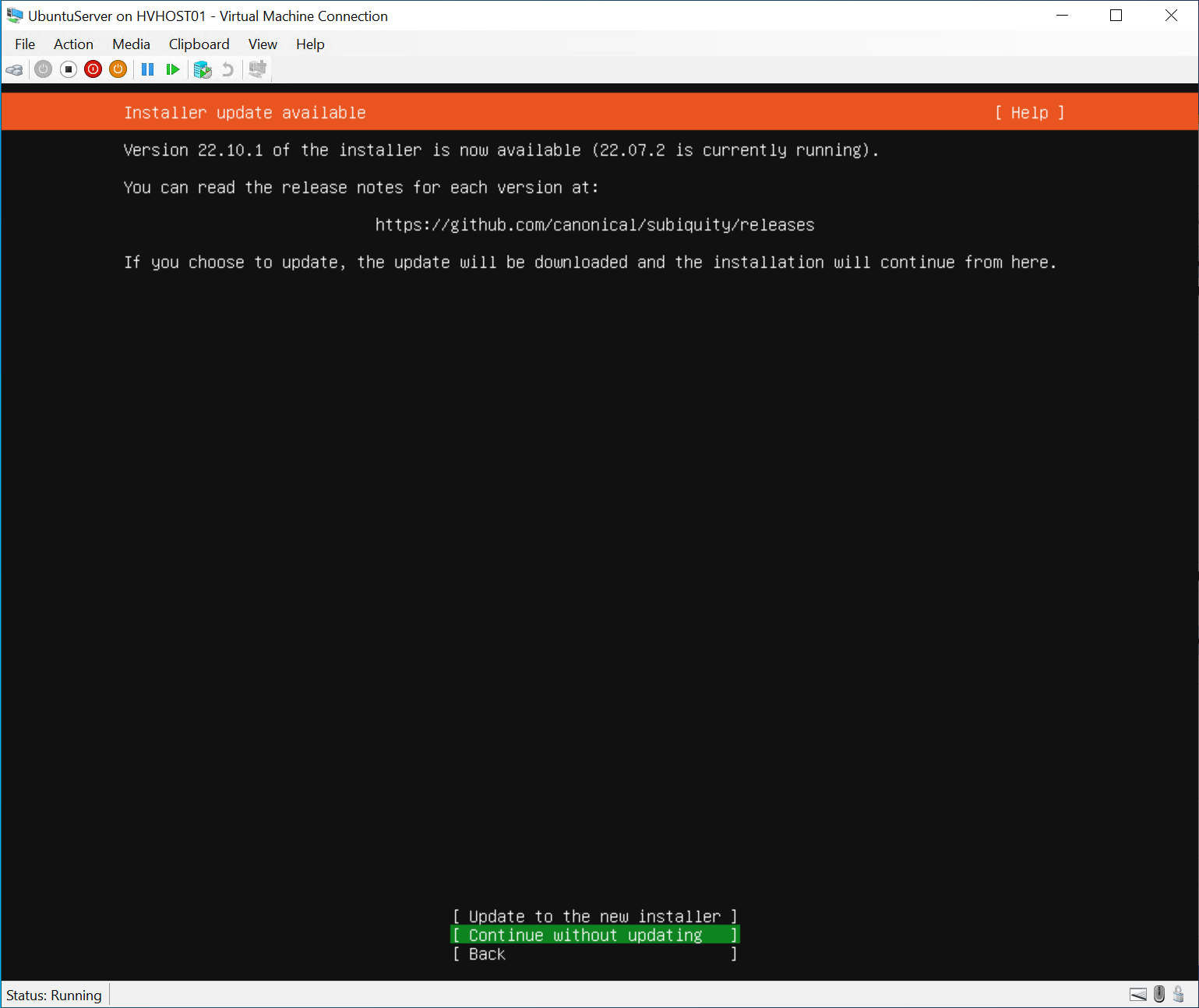Click the 'If you choose to update' paragraph
1199x1008 pixels.
590,263
